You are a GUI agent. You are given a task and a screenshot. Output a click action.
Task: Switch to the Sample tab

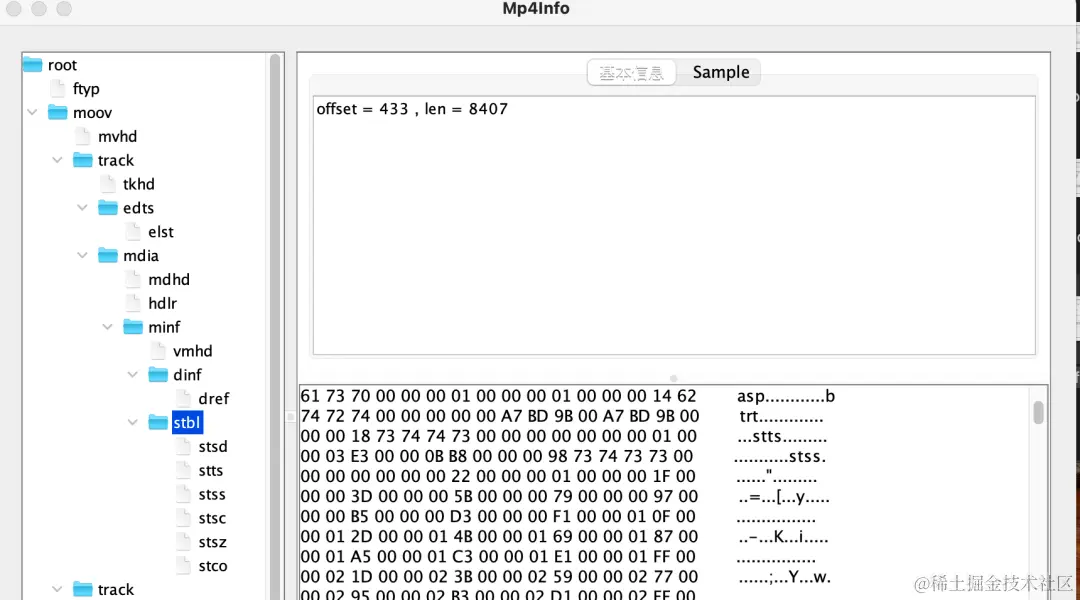coord(720,72)
